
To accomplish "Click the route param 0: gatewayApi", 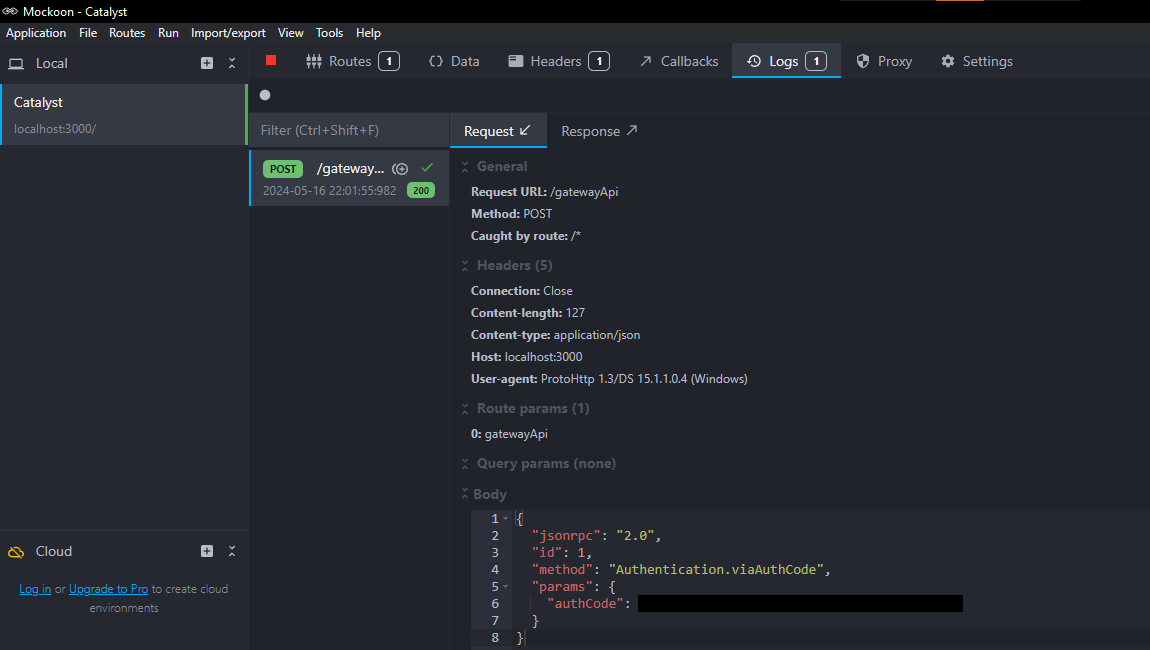I will coord(509,434).
